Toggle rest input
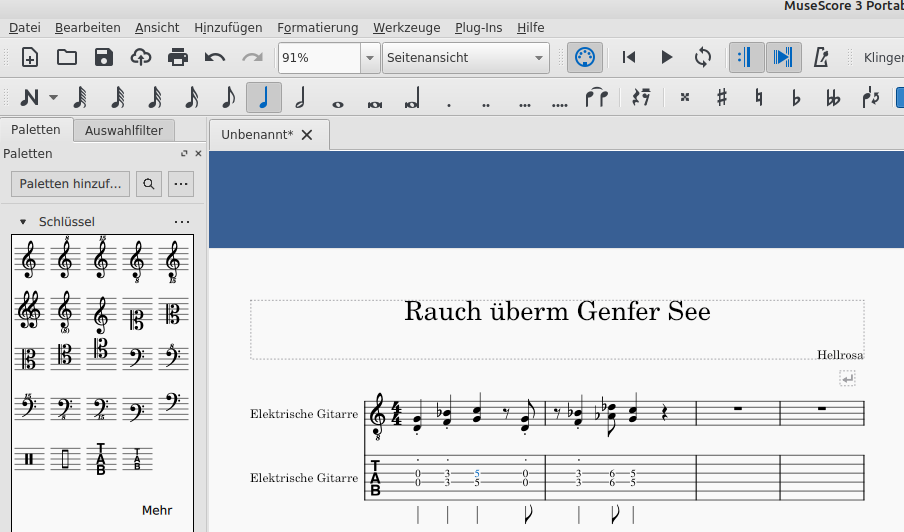904x532 pixels. pyautogui.click(x=641, y=97)
